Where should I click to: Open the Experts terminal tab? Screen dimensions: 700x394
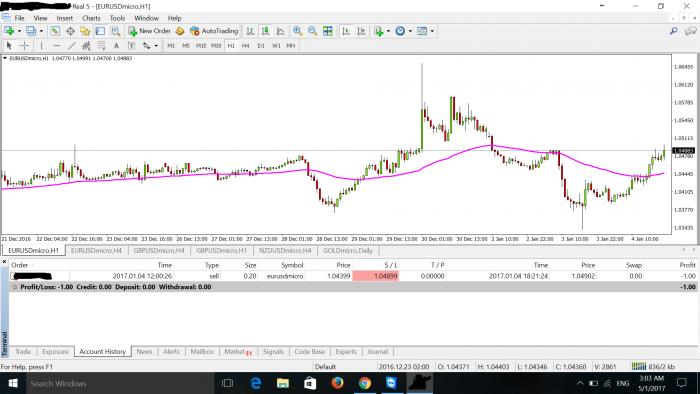click(346, 352)
